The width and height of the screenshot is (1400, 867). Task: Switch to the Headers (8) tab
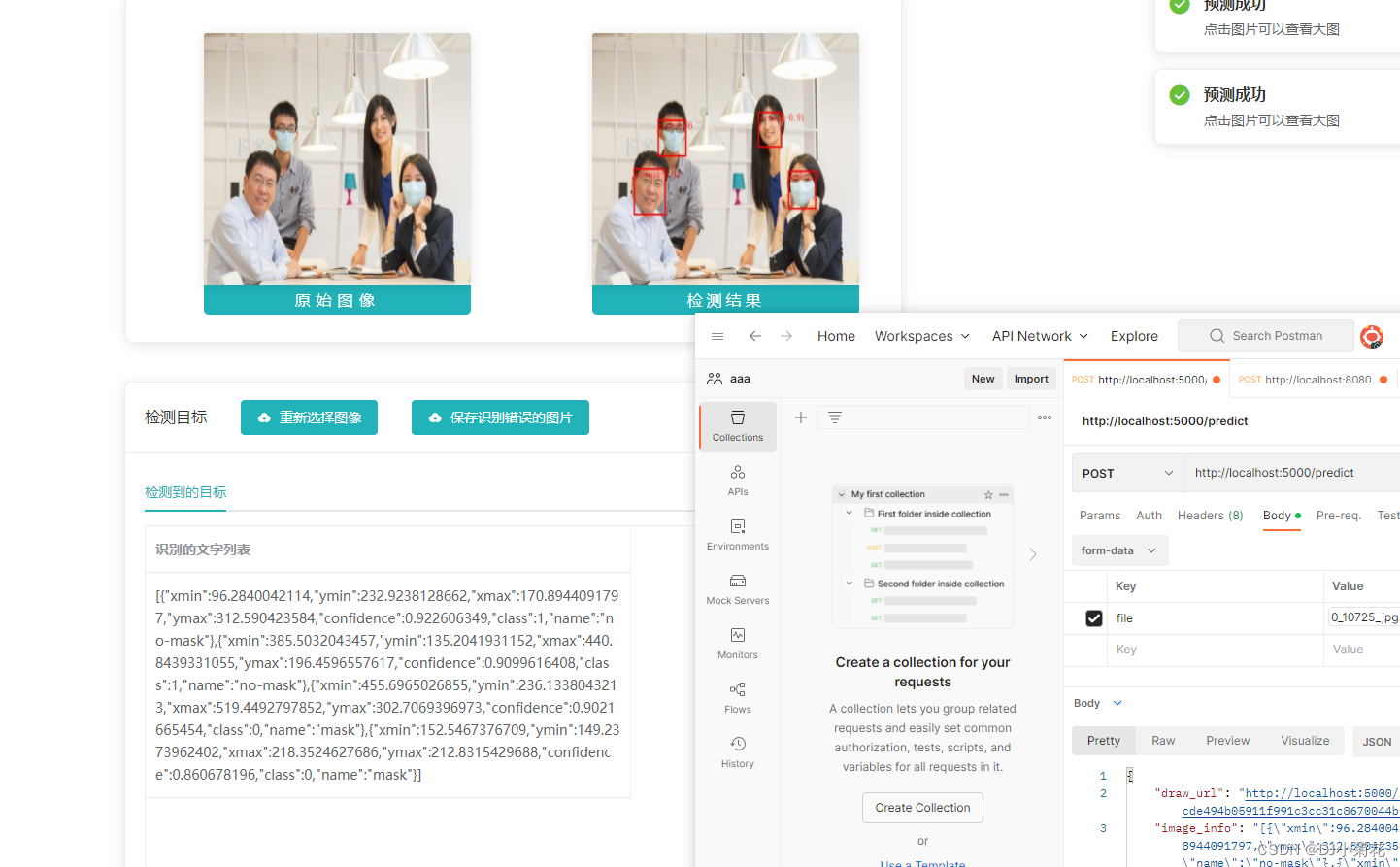[x=1211, y=516]
